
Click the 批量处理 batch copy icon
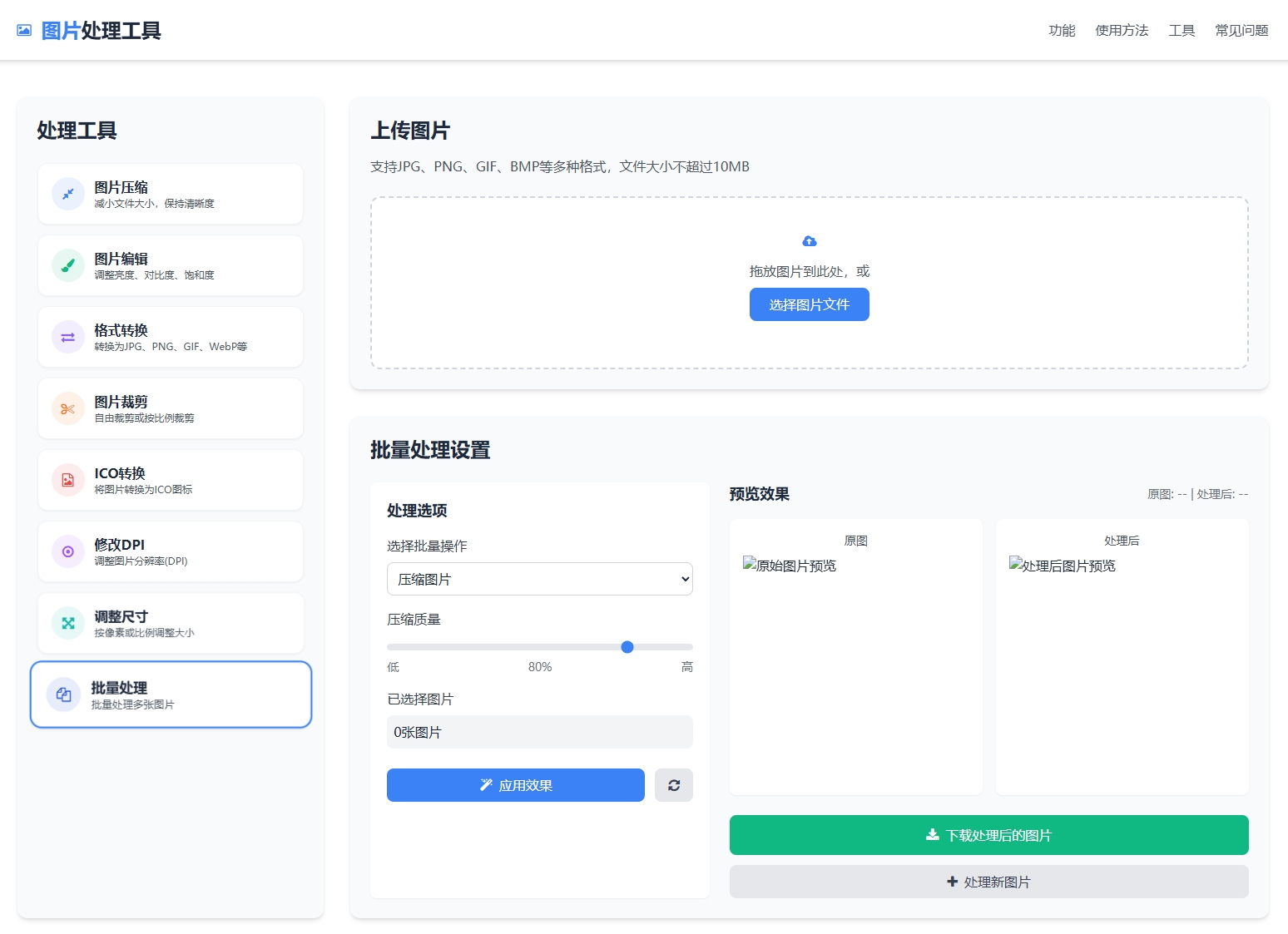(64, 694)
